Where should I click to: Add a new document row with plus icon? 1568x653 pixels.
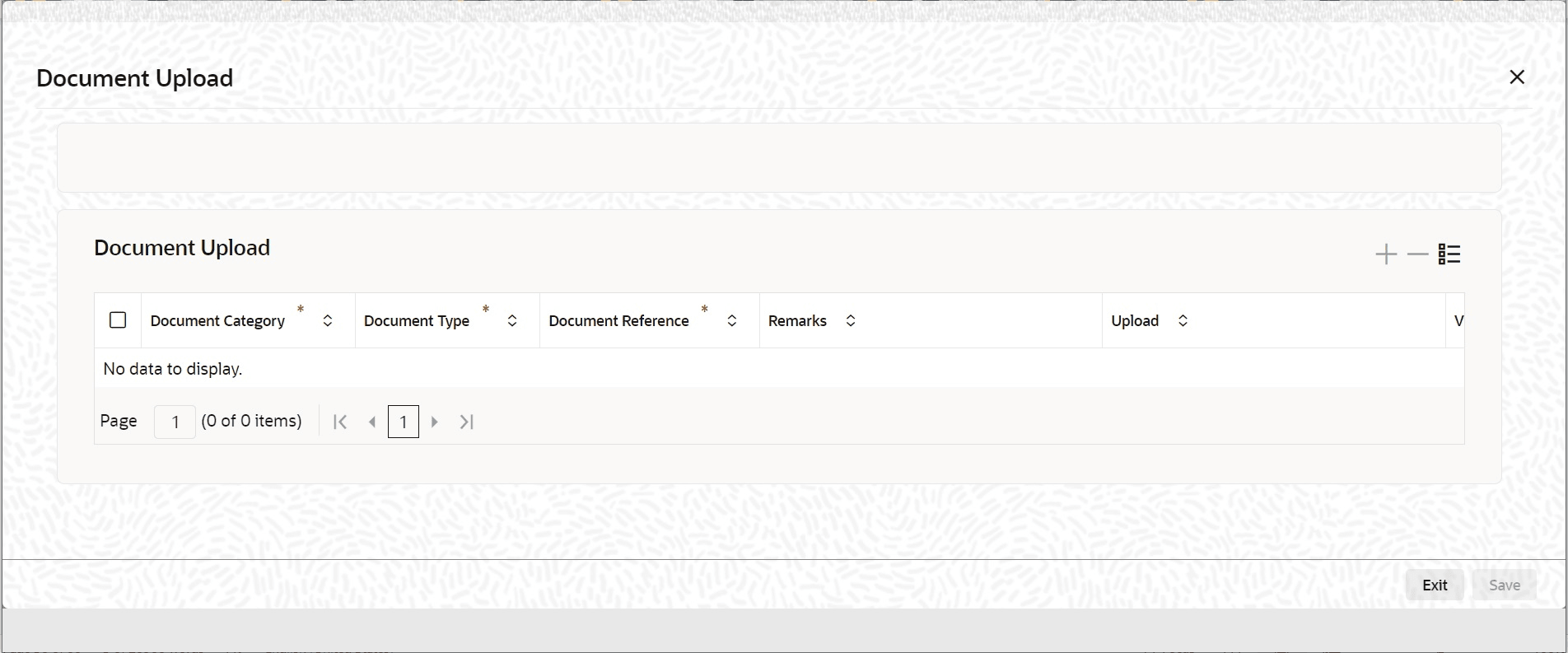pyautogui.click(x=1386, y=254)
